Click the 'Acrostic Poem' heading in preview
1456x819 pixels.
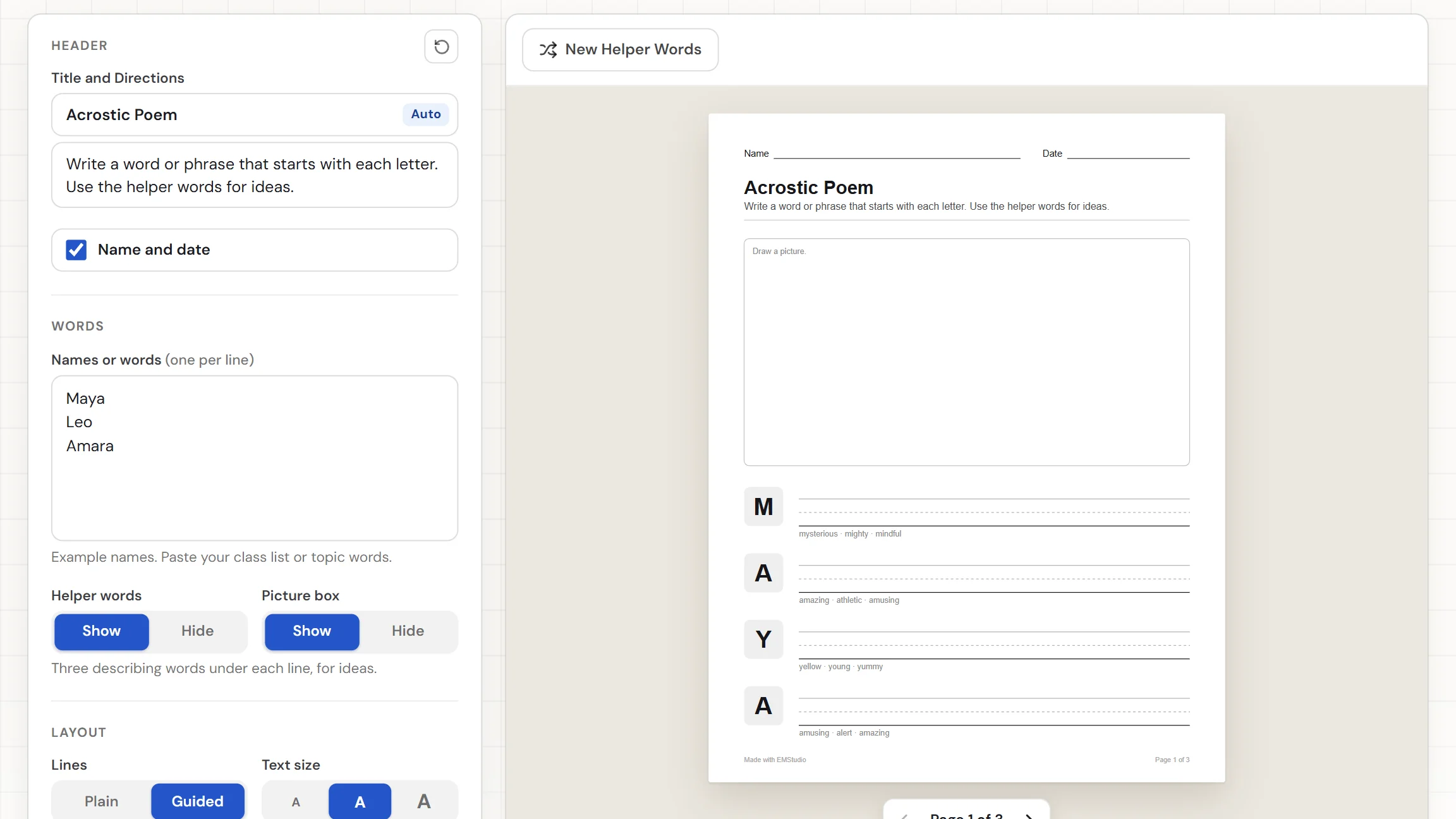click(808, 188)
